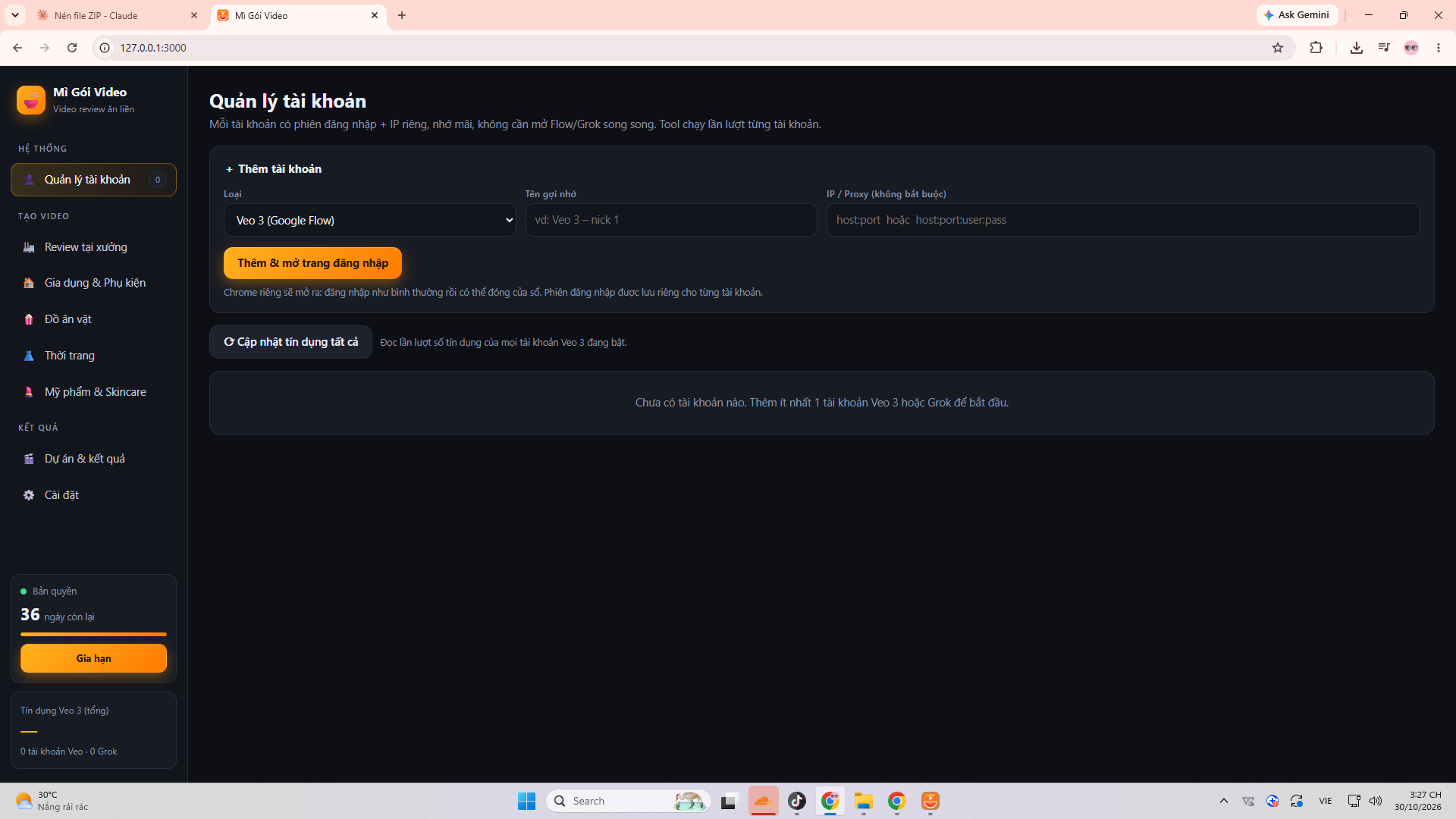1456x819 pixels.
Task: Open the Mì Gói Video taskbar app icon
Action: coord(930,801)
